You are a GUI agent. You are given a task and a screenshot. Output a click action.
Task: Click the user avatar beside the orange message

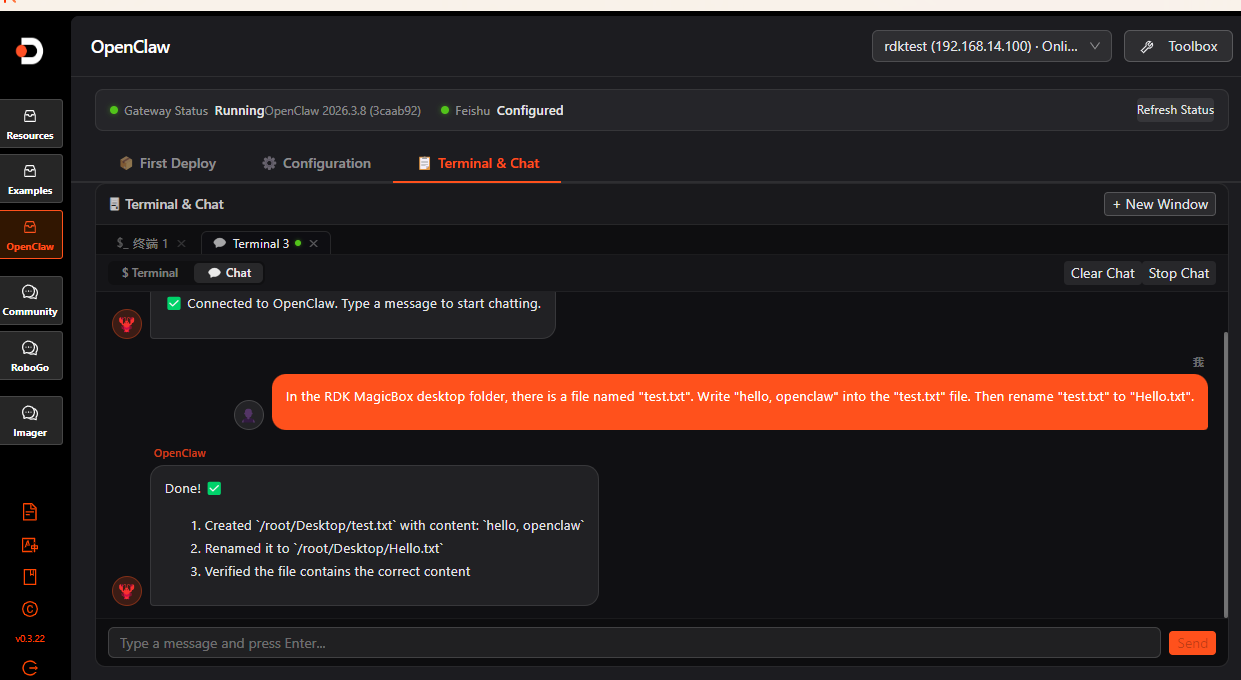click(249, 415)
